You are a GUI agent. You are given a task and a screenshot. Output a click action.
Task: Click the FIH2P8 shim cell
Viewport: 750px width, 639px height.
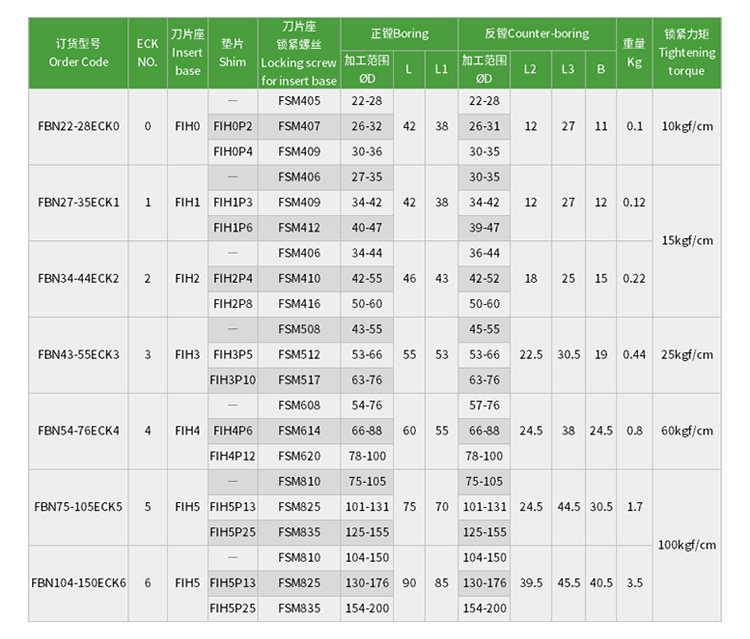tap(233, 304)
